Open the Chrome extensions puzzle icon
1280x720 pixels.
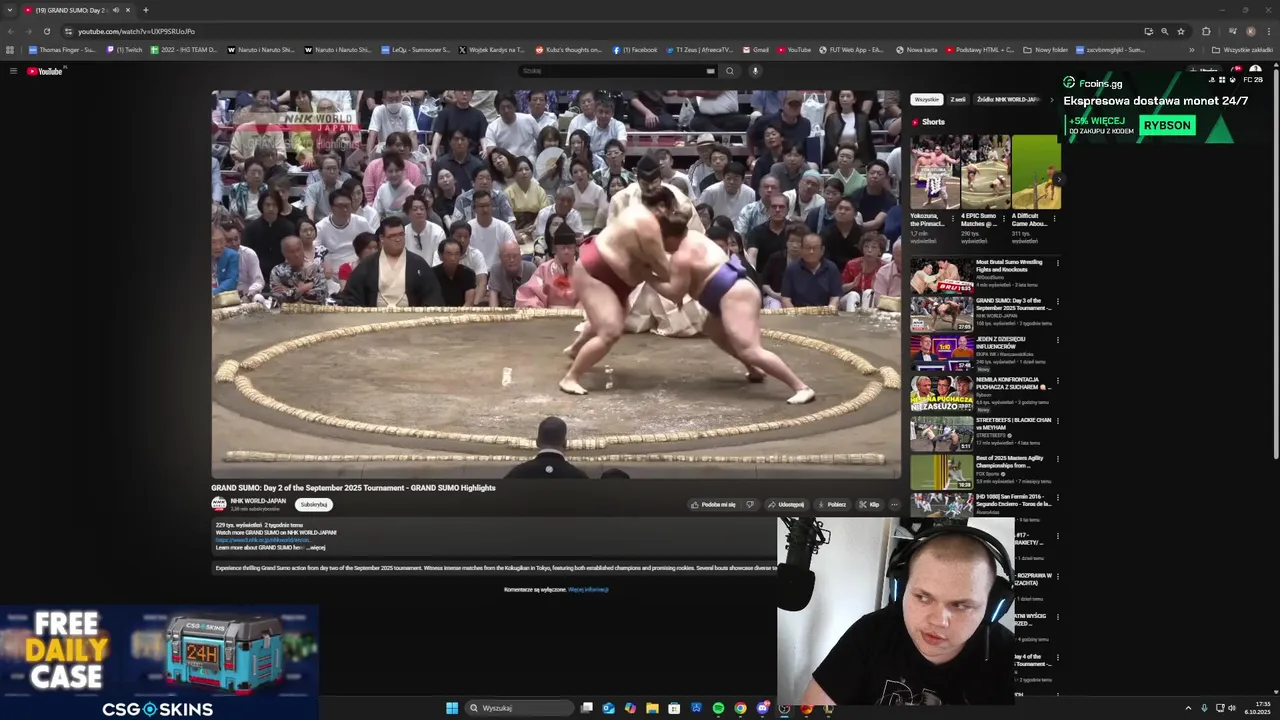pos(1206,31)
